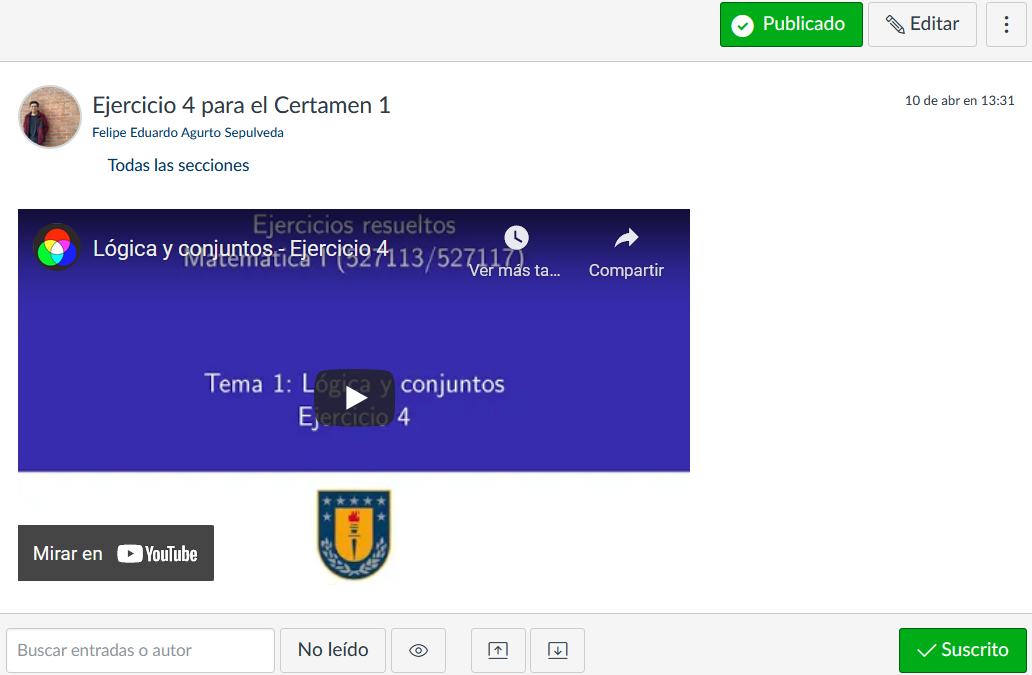Focus the 'Buscar entradas o autor' search field
The image size is (1032, 675).
[140, 650]
